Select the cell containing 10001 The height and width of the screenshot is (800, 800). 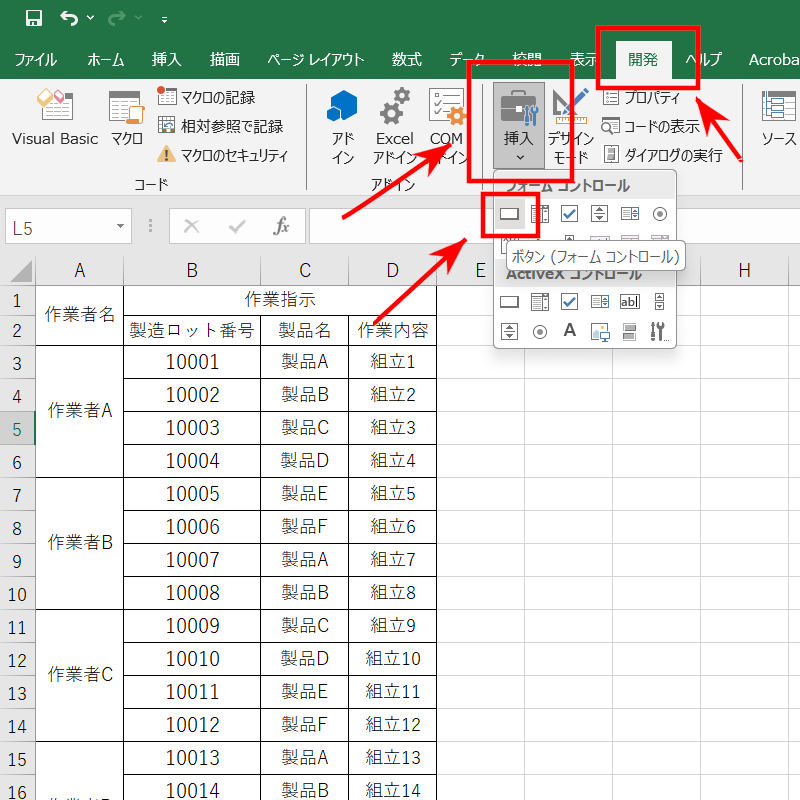[x=191, y=360]
